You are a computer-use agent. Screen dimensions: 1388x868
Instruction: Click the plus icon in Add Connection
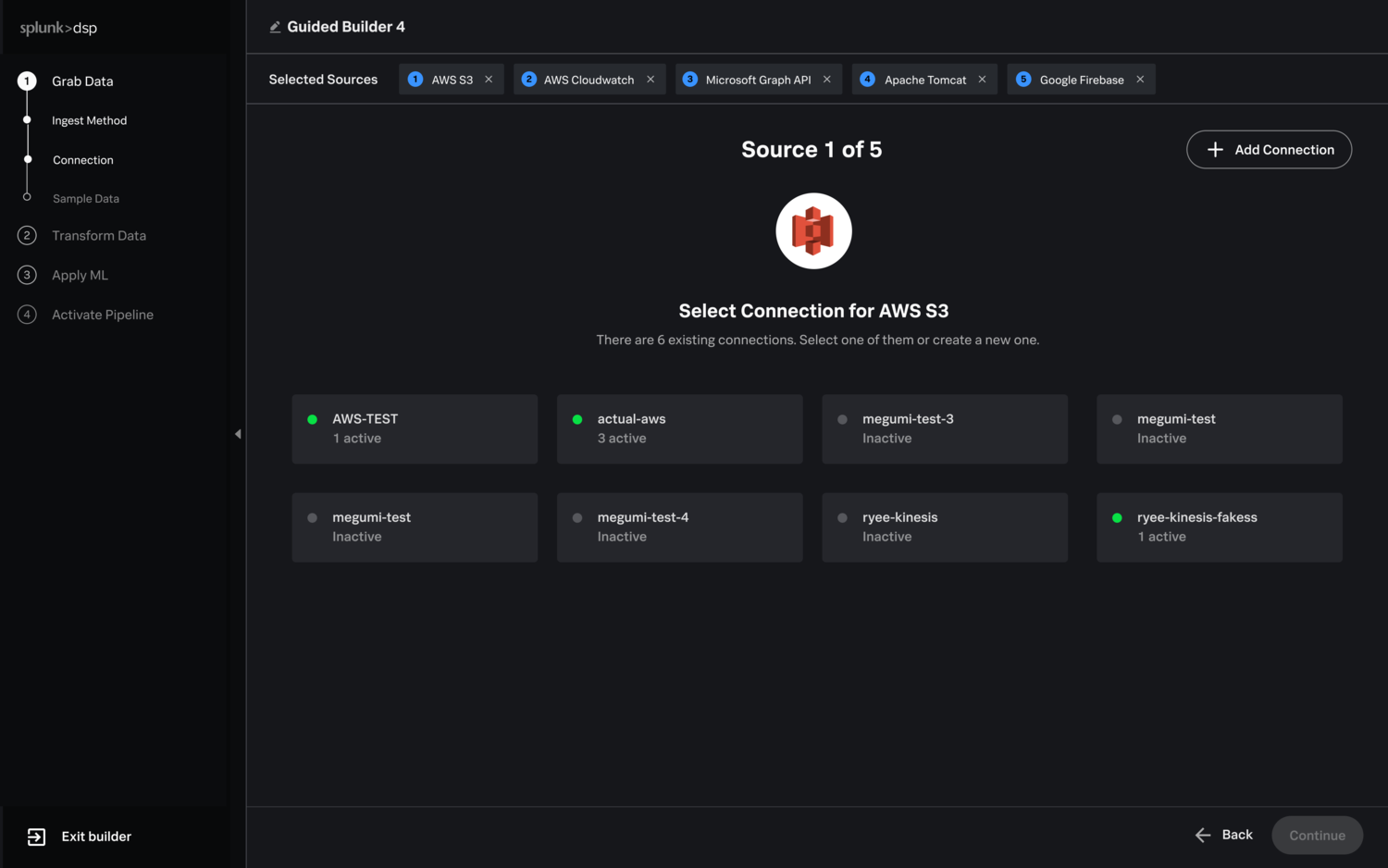[1215, 150]
